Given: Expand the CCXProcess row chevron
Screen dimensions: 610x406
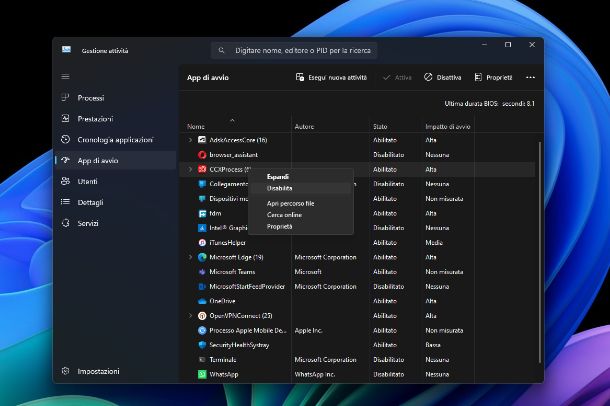Looking at the screenshot, I should pyautogui.click(x=190, y=169).
